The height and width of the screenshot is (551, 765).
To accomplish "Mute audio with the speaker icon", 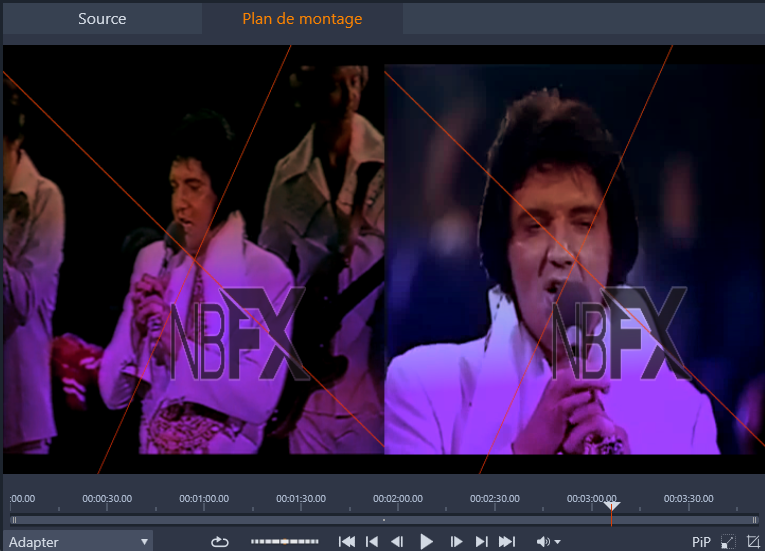I will [x=543, y=541].
